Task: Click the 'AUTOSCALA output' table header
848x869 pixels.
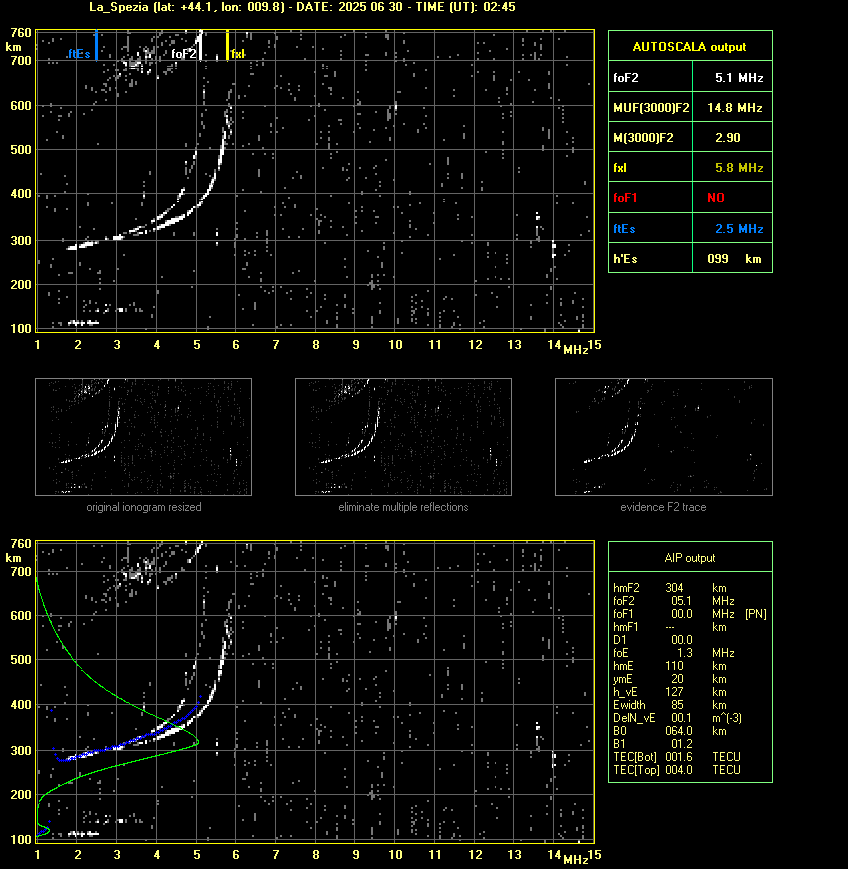Action: click(x=690, y=47)
